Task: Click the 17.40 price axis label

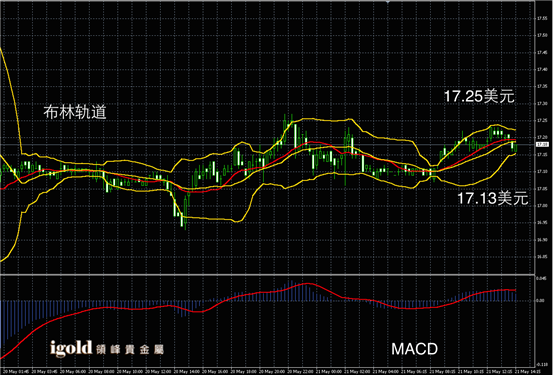Action: [542, 69]
